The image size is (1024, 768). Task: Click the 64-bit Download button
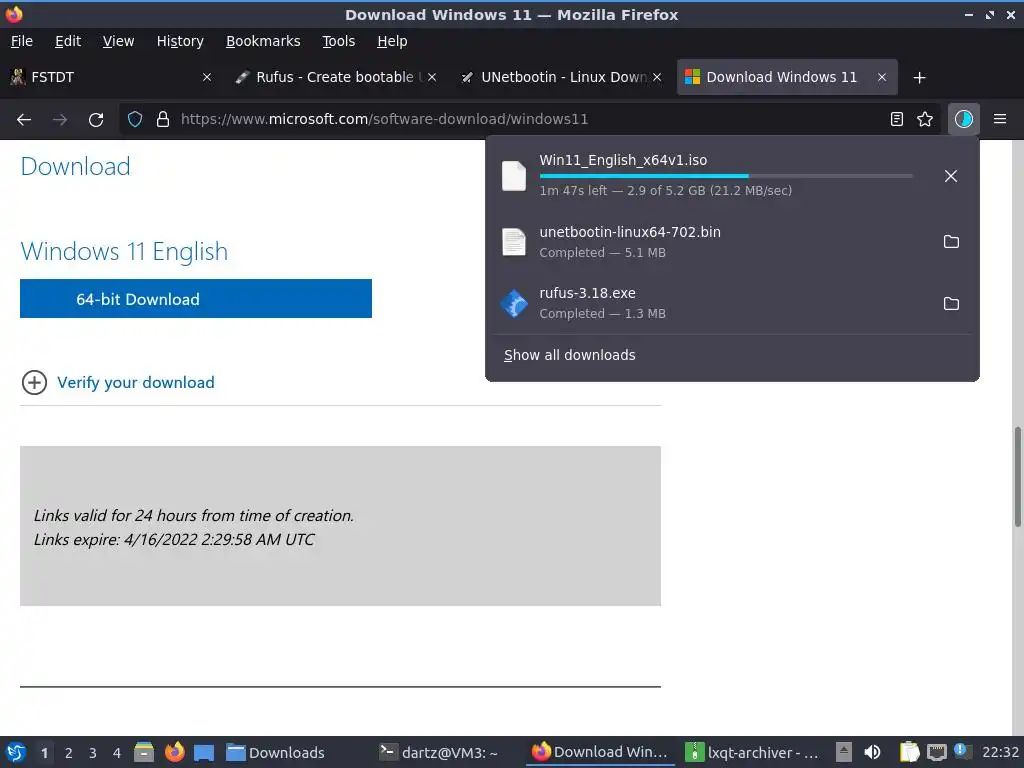point(196,299)
